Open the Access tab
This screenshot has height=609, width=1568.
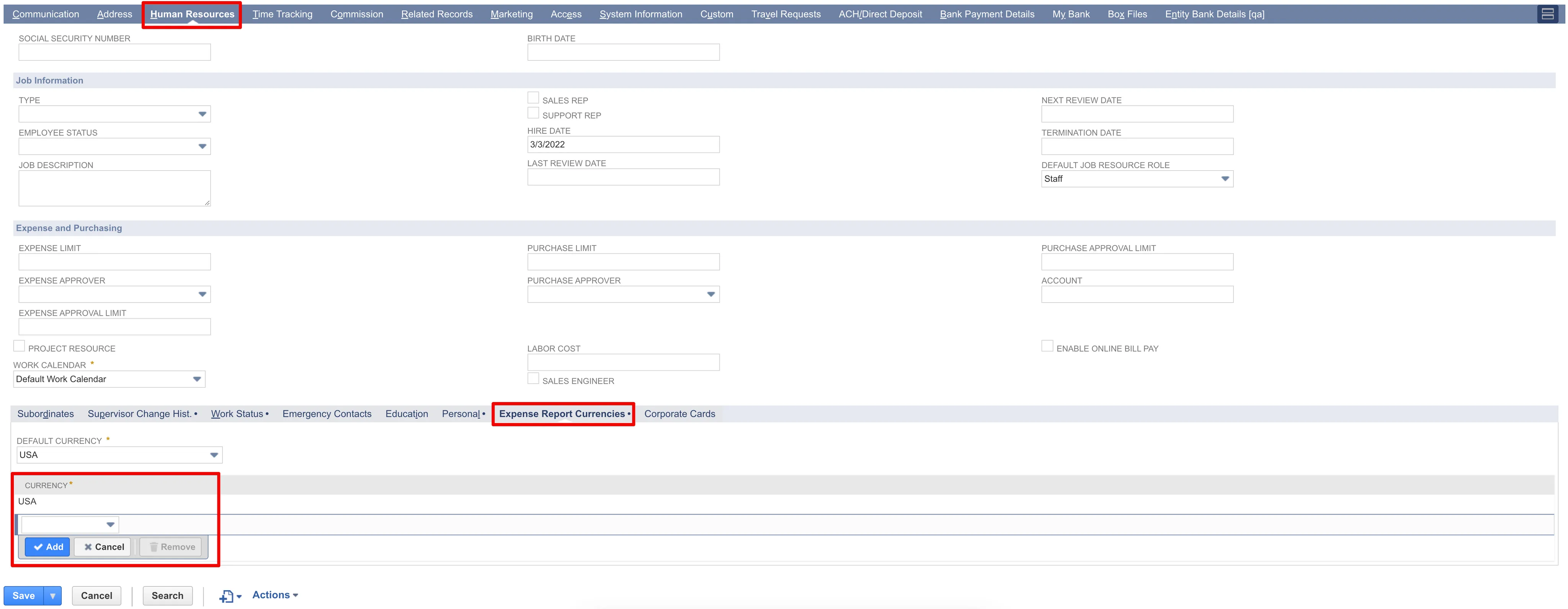566,14
